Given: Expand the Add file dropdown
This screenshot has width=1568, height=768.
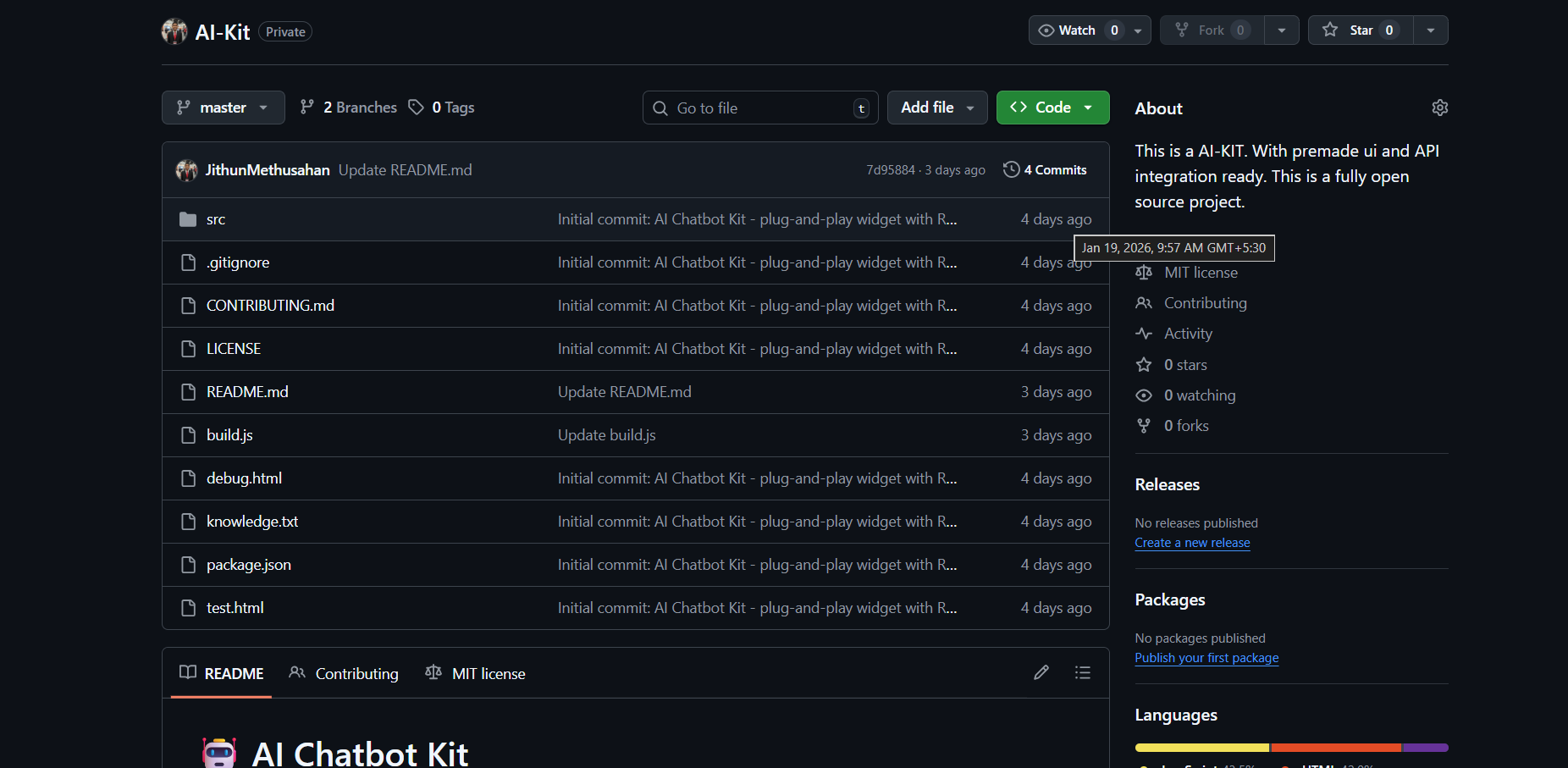Looking at the screenshot, I should click(937, 108).
